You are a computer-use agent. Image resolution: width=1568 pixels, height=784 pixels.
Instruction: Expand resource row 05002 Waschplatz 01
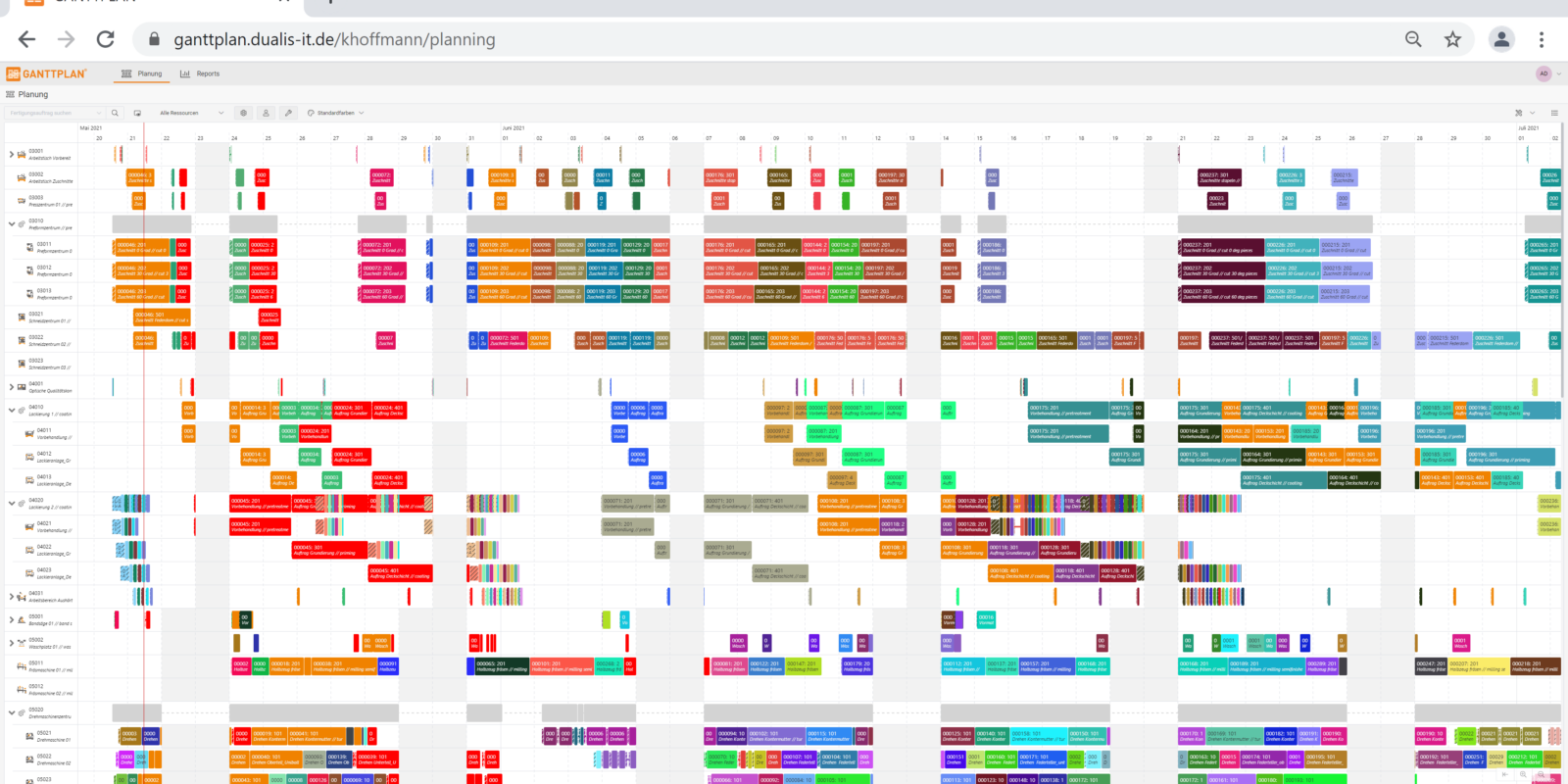tap(11, 643)
